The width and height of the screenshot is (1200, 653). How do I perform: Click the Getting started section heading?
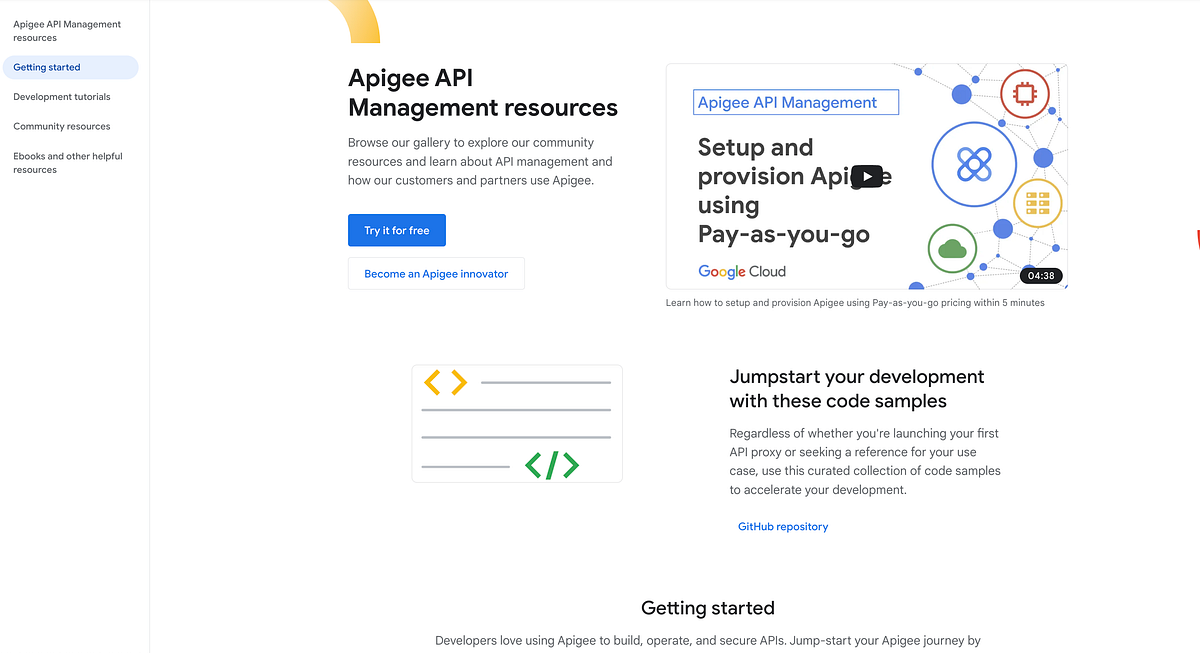(x=708, y=608)
